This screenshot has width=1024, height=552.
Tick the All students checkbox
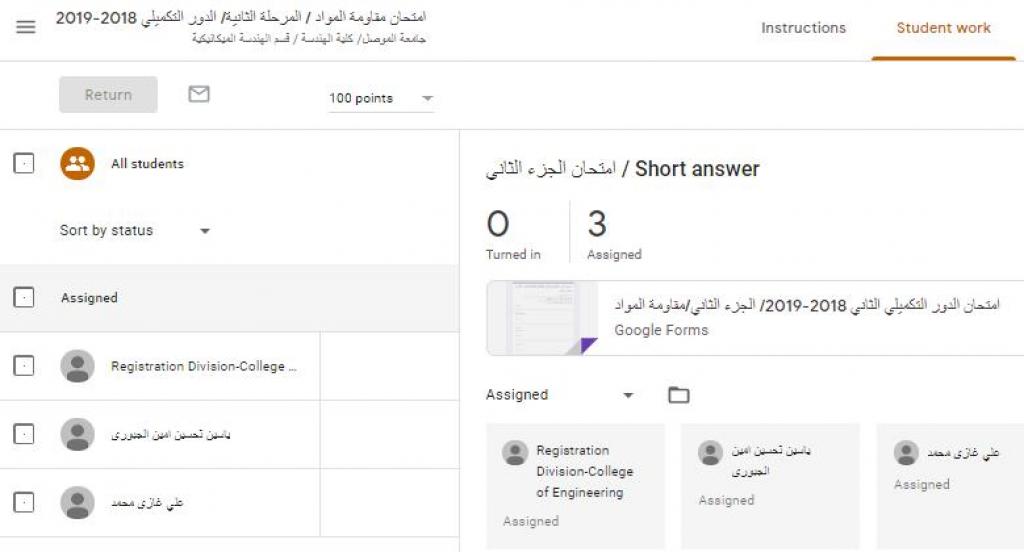pos(24,163)
